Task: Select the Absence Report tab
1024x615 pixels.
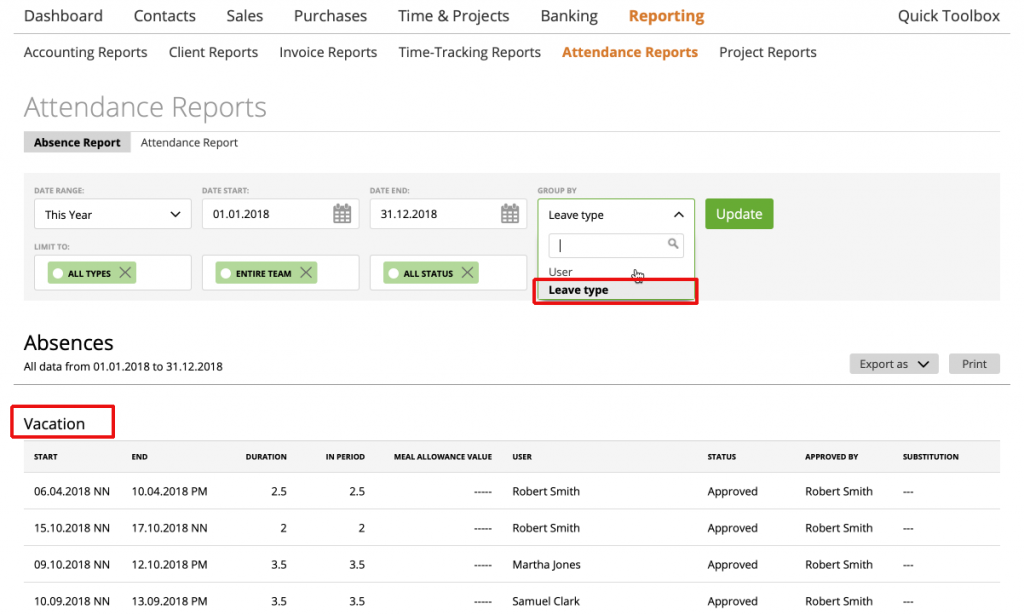Action: (x=77, y=142)
